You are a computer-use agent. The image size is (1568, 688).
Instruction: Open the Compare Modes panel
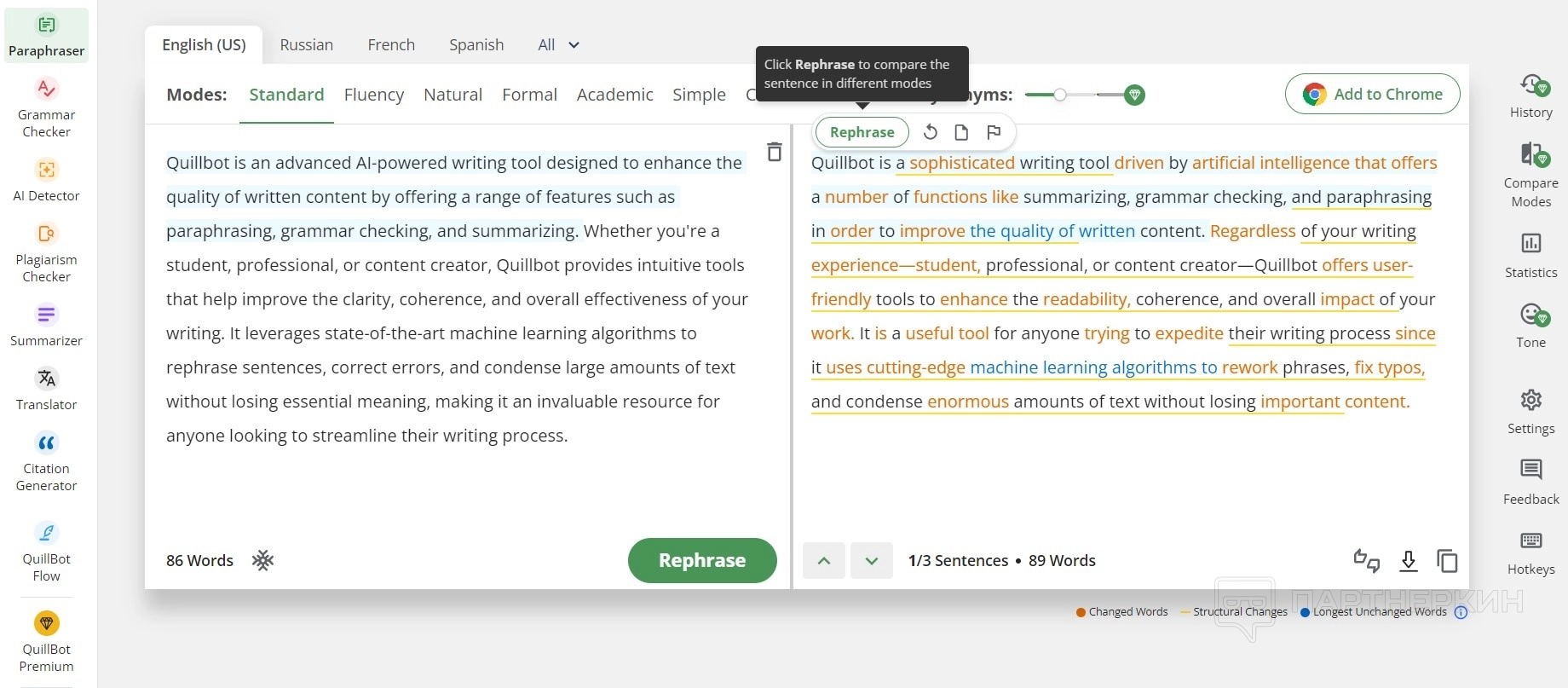(1531, 174)
